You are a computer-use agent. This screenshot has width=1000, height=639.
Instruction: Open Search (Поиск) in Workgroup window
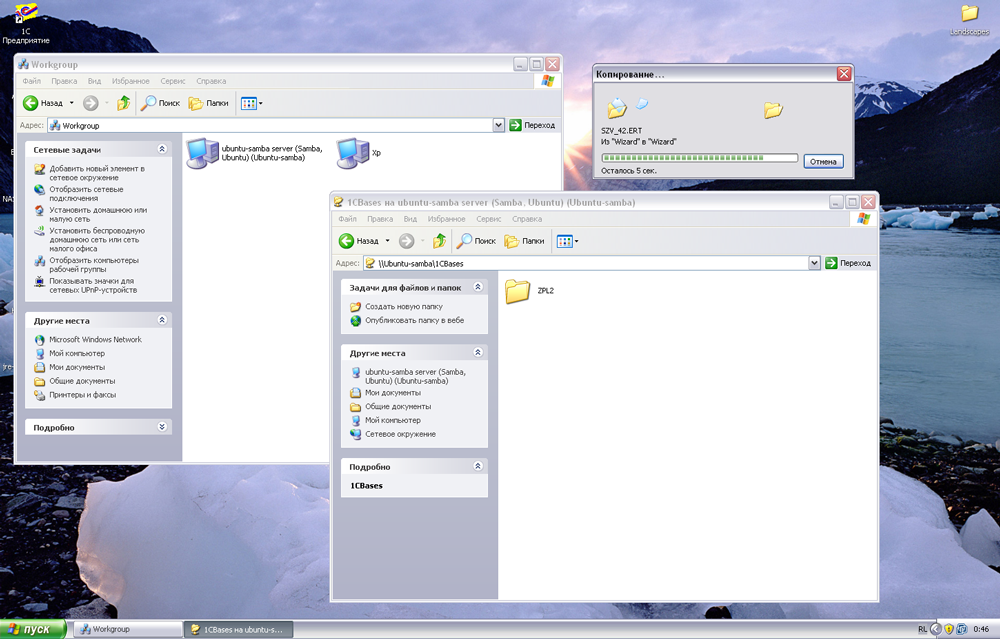click(161, 103)
